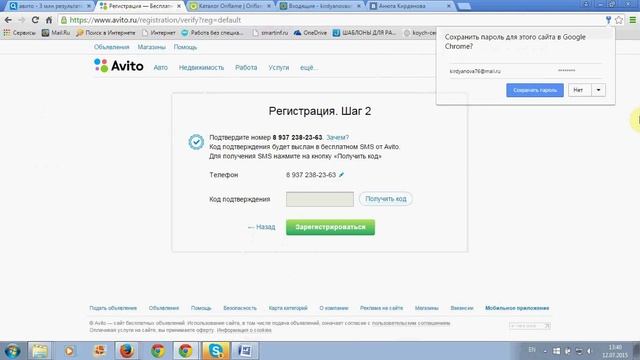Open Skype from the taskbar
640x360 pixels.
[215, 351]
